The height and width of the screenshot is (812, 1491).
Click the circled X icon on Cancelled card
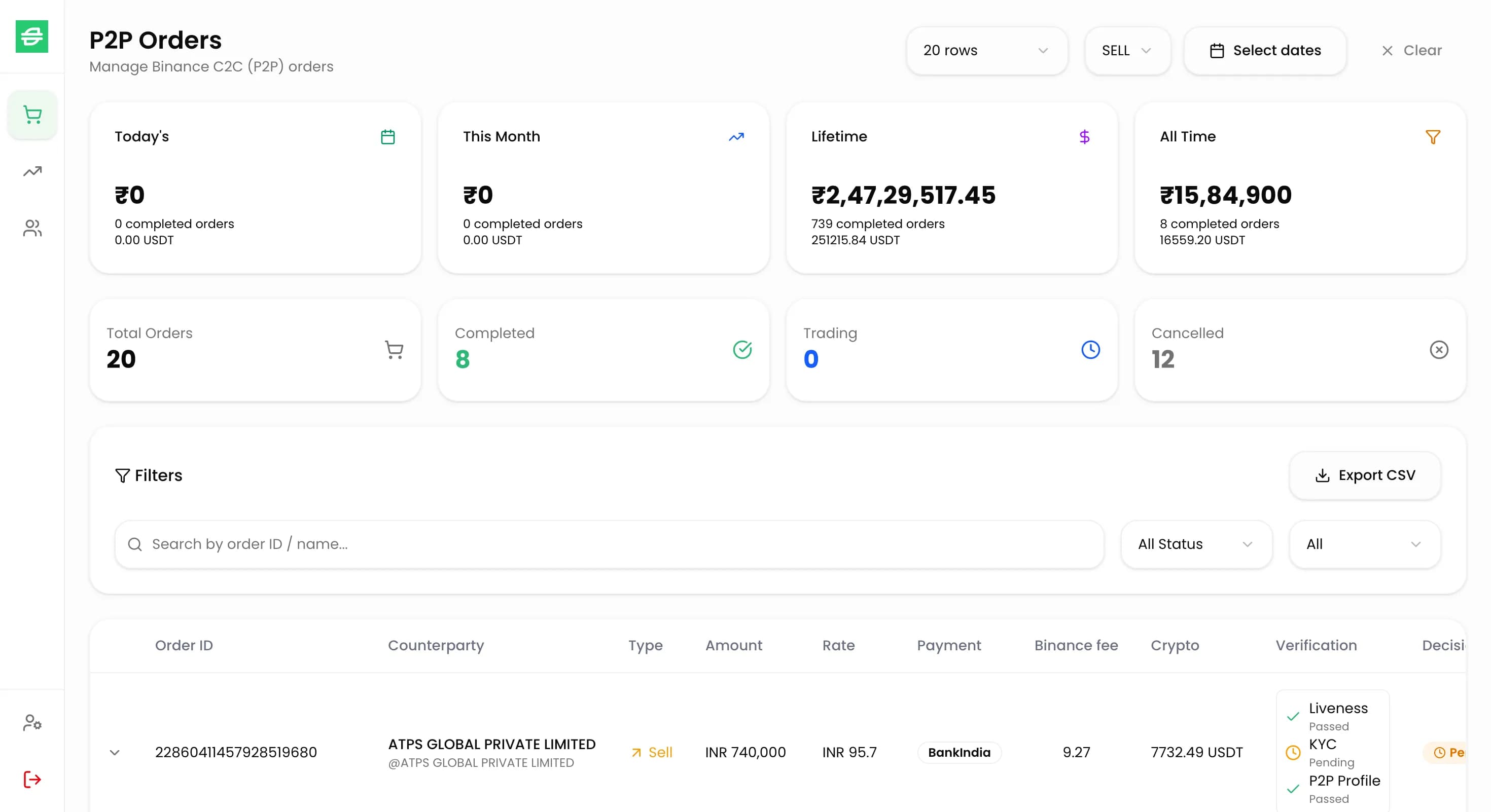(1438, 349)
